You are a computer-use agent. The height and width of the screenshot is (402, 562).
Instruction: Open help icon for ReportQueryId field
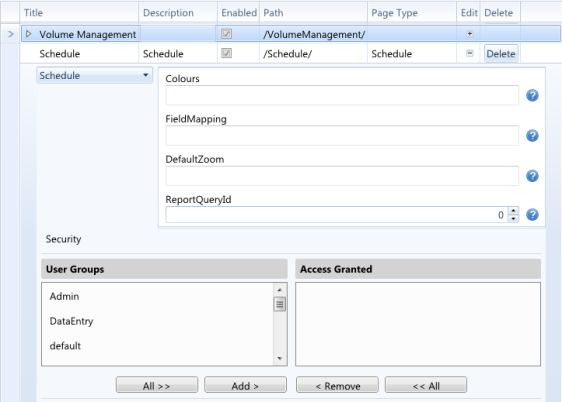532,215
